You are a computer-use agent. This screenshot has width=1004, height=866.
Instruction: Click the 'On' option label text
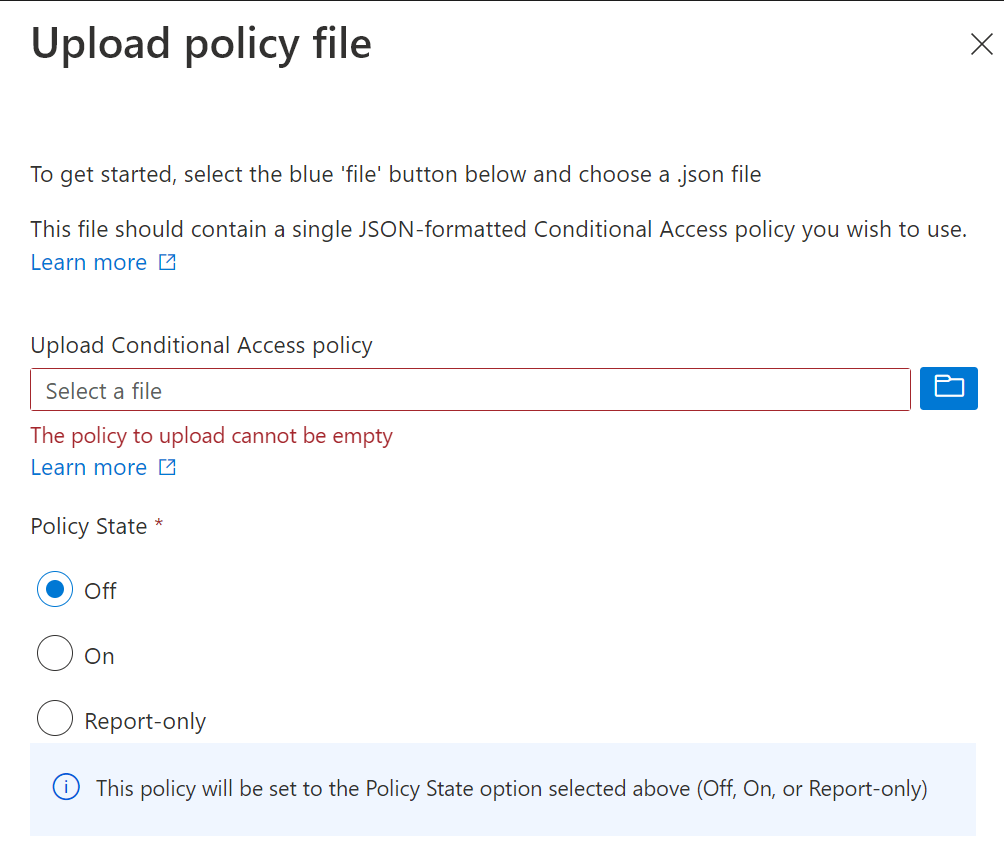[x=99, y=656]
